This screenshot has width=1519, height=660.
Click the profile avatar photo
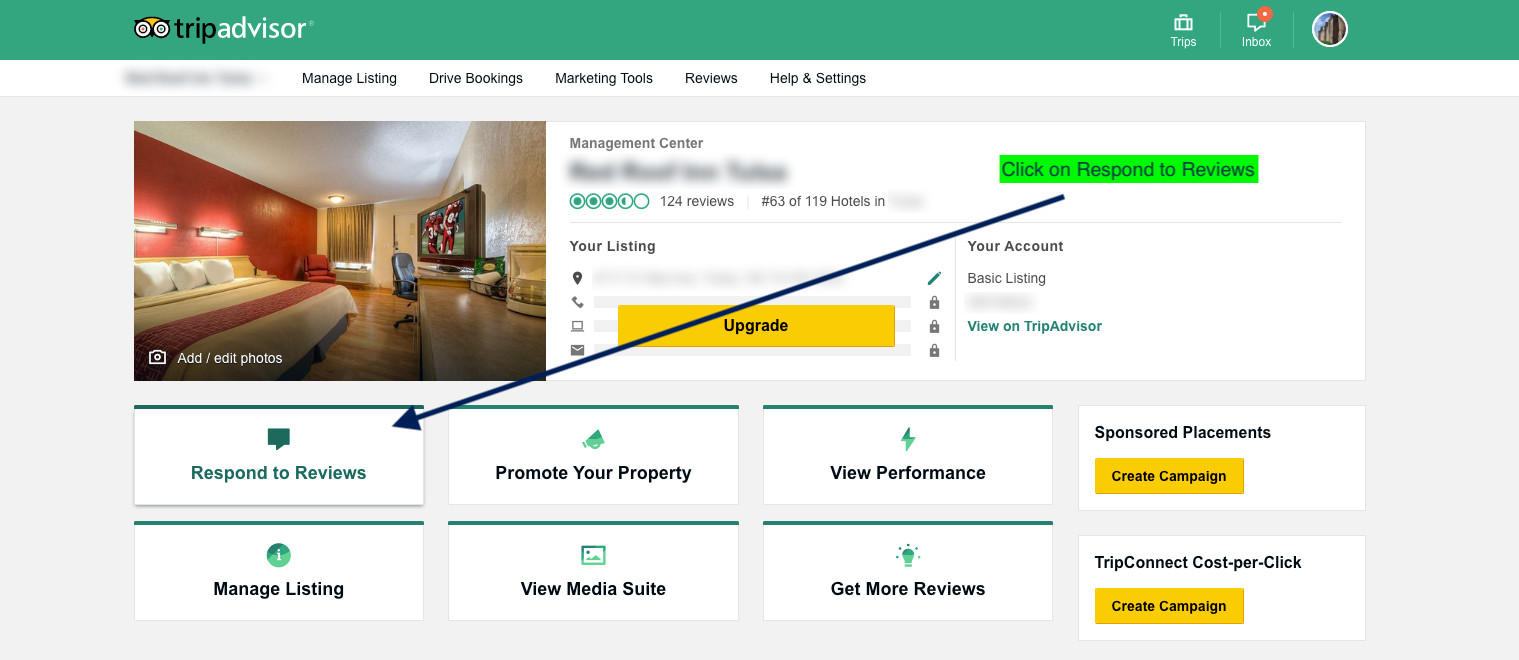tap(1329, 29)
